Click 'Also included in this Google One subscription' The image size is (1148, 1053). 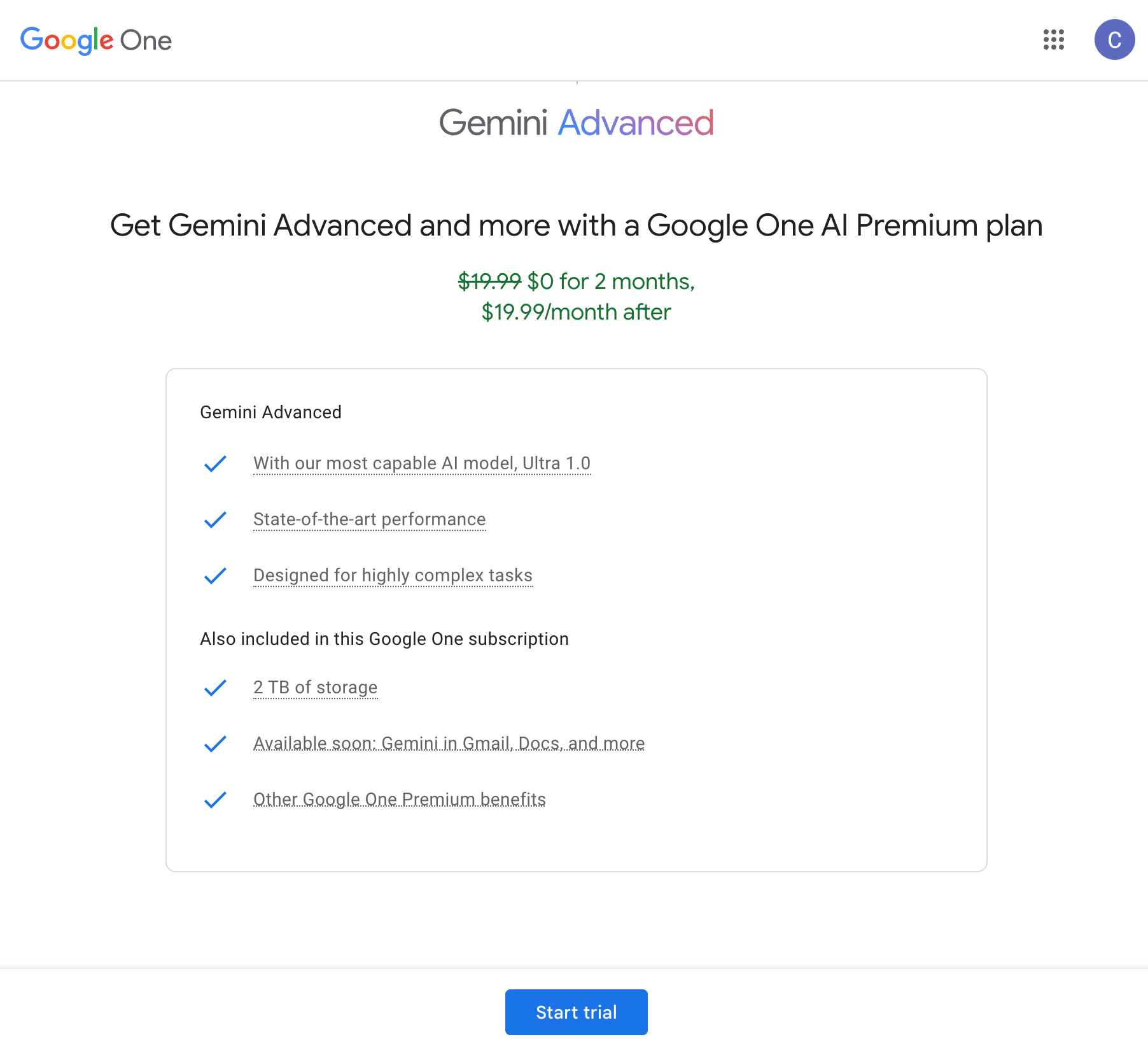(384, 639)
